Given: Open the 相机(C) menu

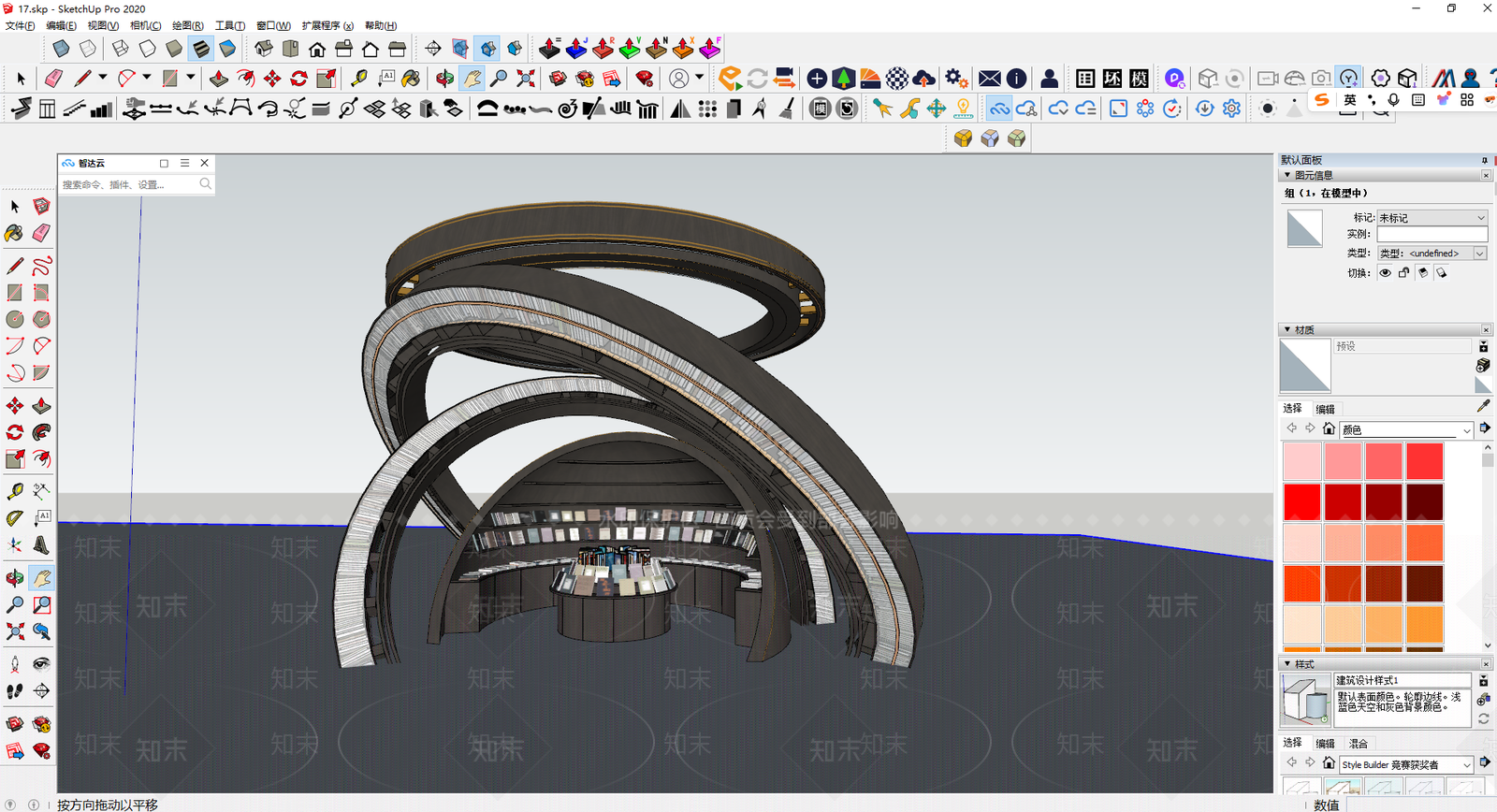Looking at the screenshot, I should tap(145, 25).
